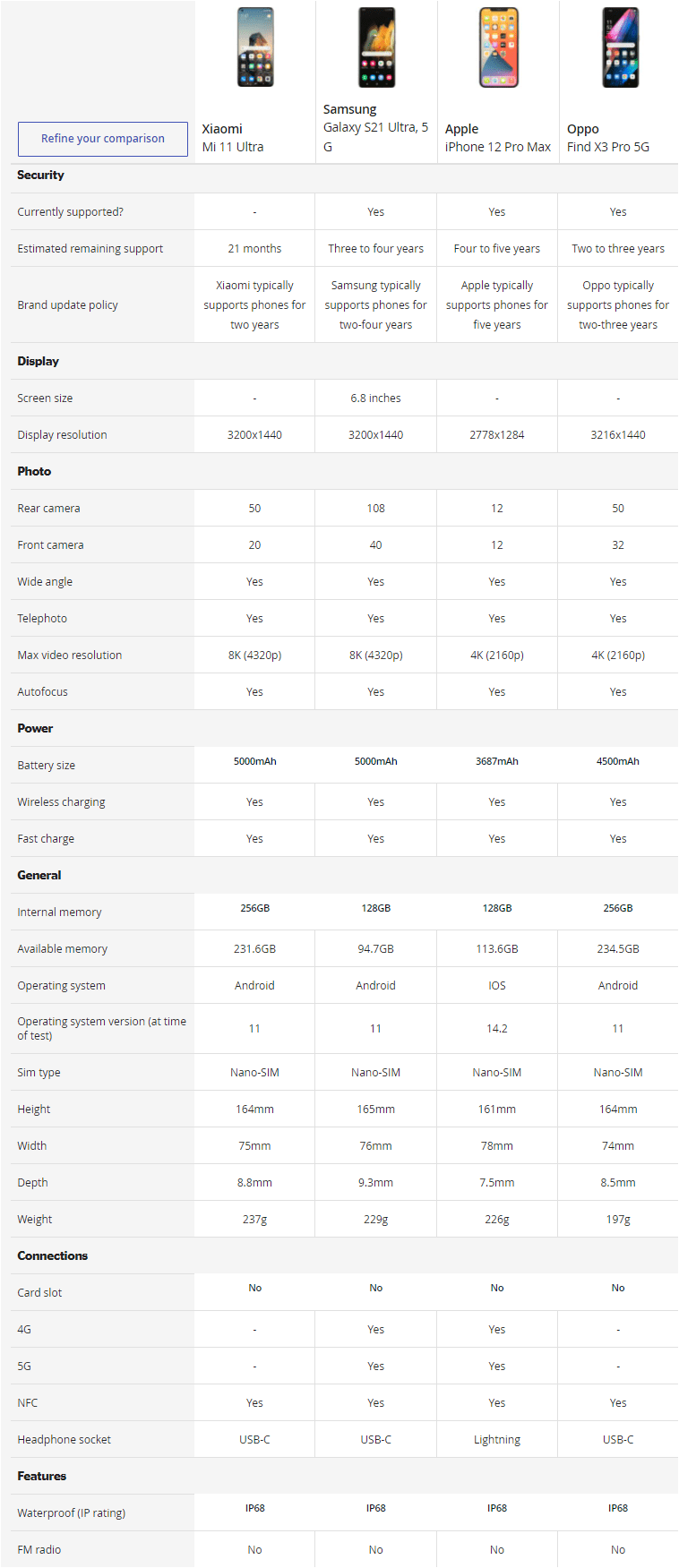This screenshot has height=1568, width=679.
Task: Open the Samsung Galaxy S21 Ultra phone image
Action: tap(376, 47)
